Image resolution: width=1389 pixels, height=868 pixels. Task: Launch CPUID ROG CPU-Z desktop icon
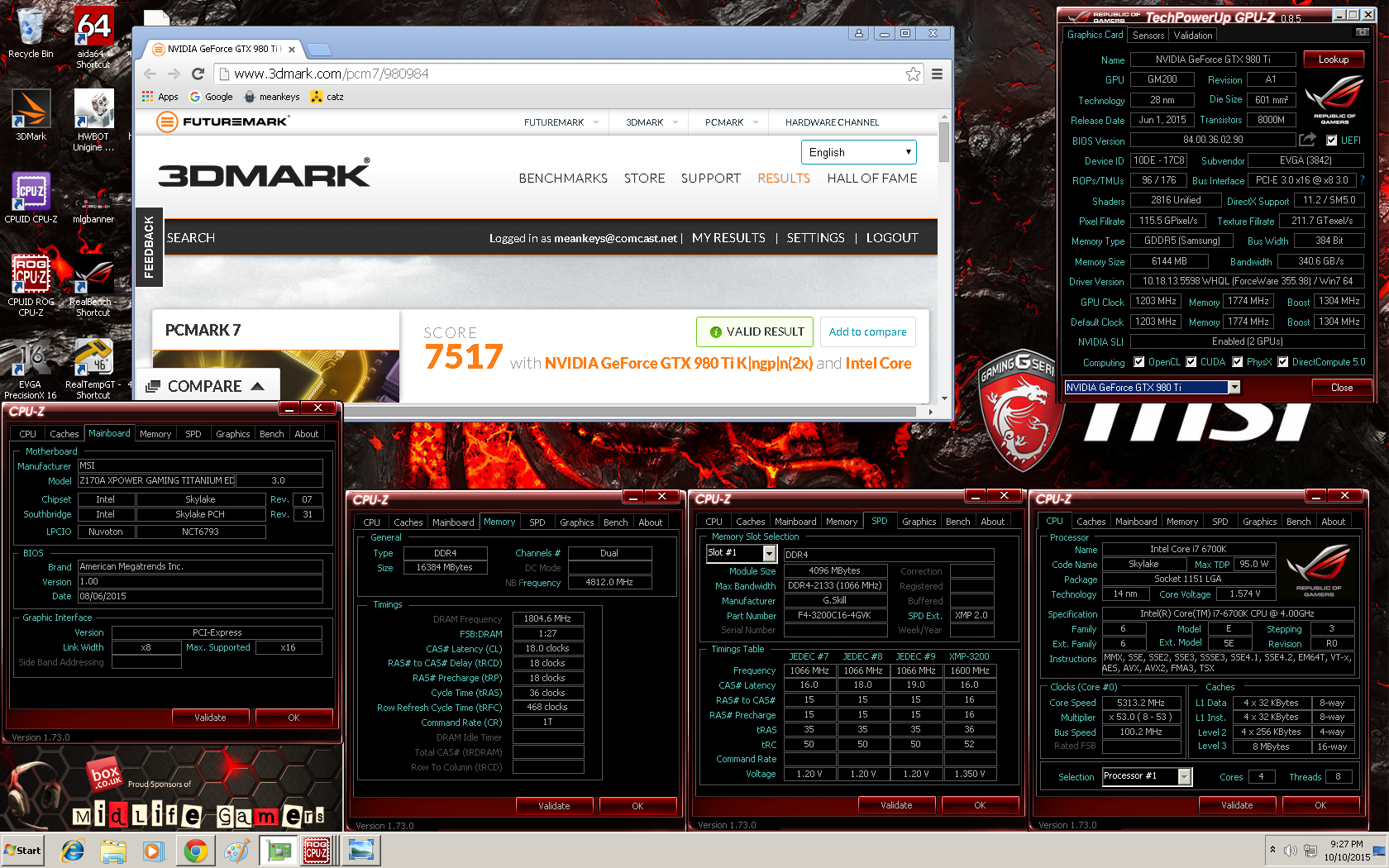(31, 285)
